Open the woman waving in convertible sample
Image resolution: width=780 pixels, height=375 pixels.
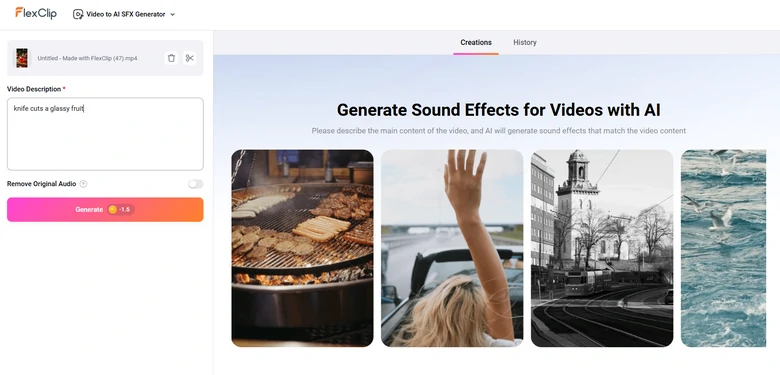(452, 248)
